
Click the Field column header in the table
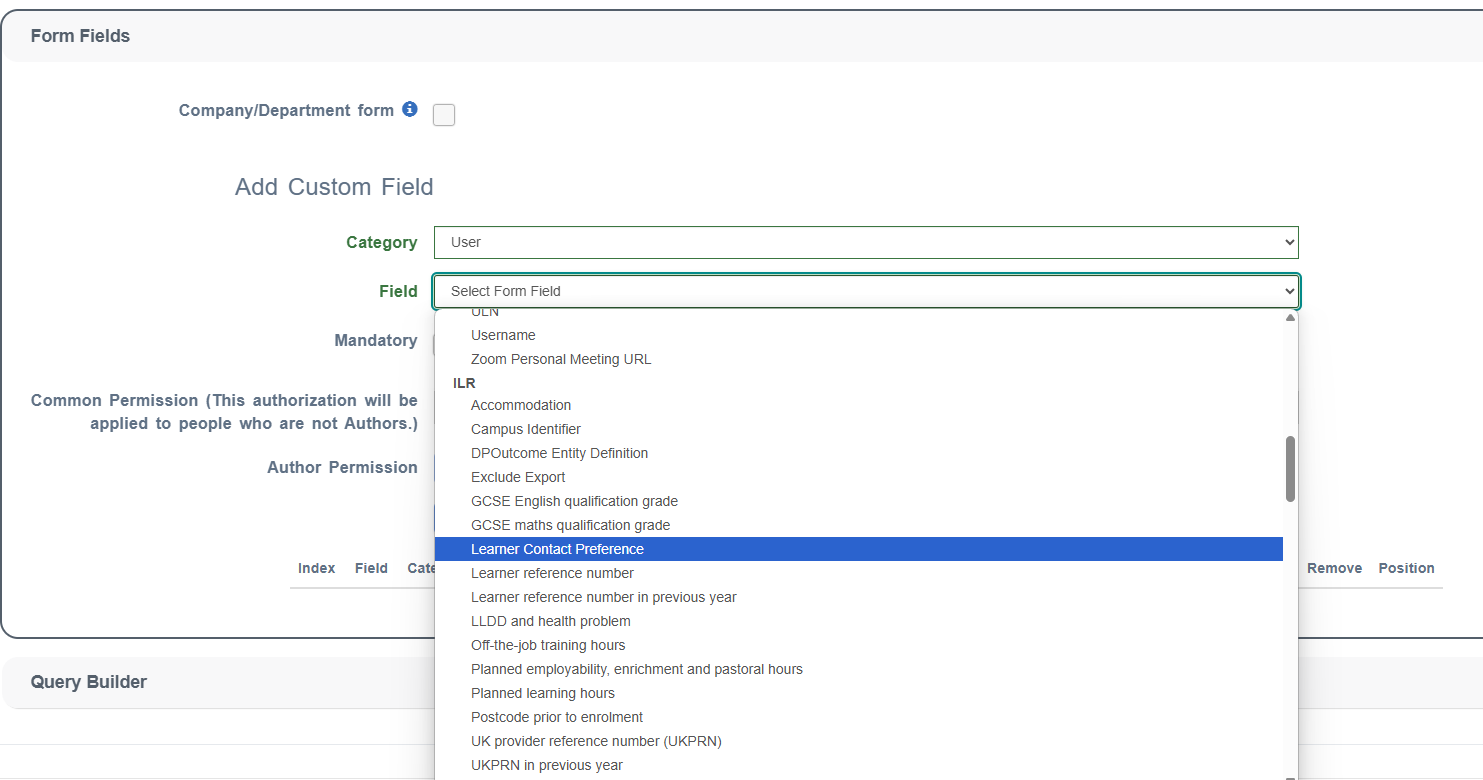371,568
